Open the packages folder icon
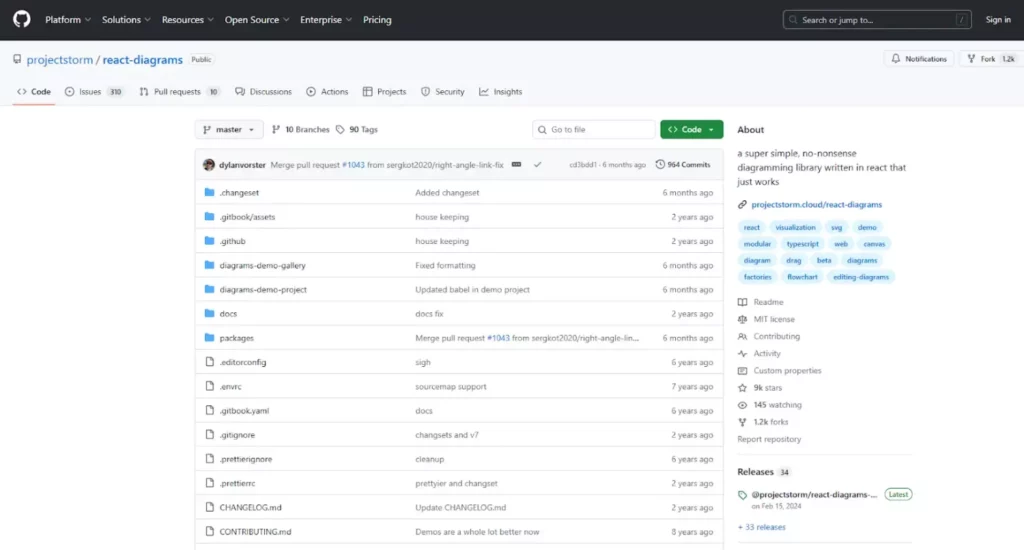Image resolution: width=1024 pixels, height=550 pixels. (209, 338)
